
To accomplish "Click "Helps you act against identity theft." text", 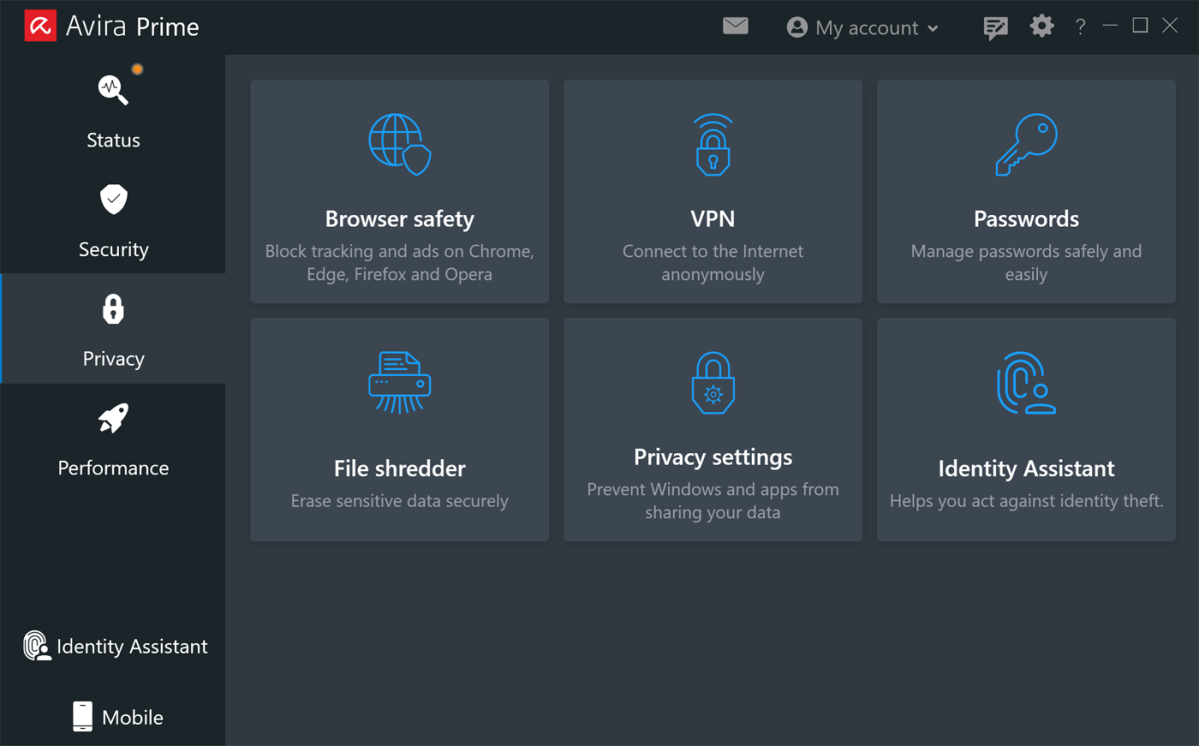I will click(x=1026, y=501).
